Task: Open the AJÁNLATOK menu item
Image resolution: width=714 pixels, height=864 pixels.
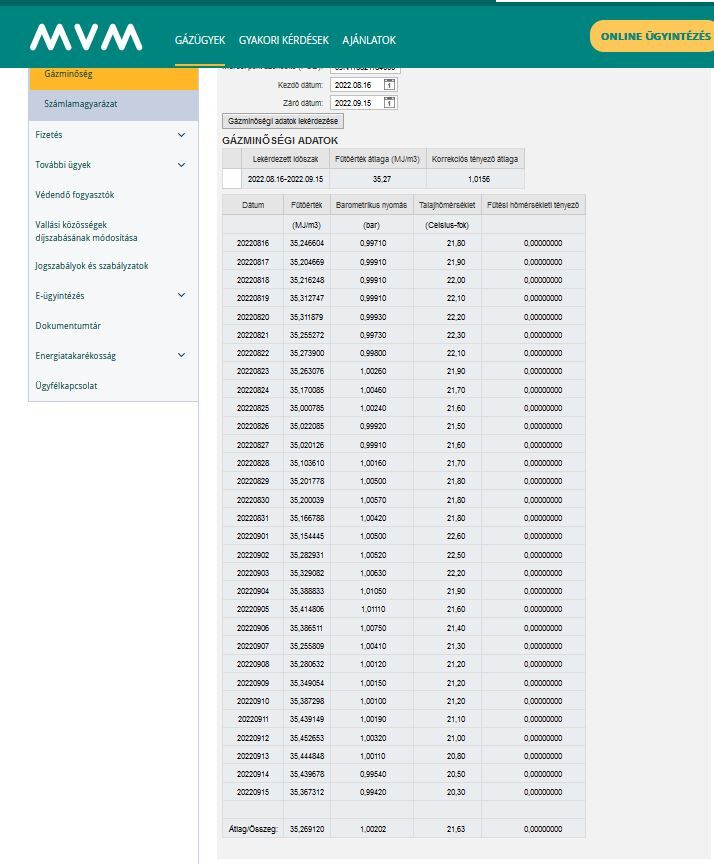Action: coord(369,40)
